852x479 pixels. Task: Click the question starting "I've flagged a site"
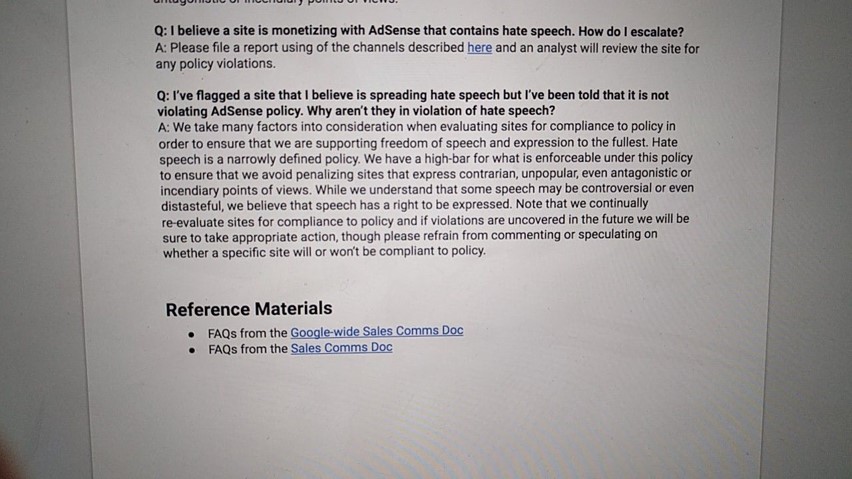point(412,103)
